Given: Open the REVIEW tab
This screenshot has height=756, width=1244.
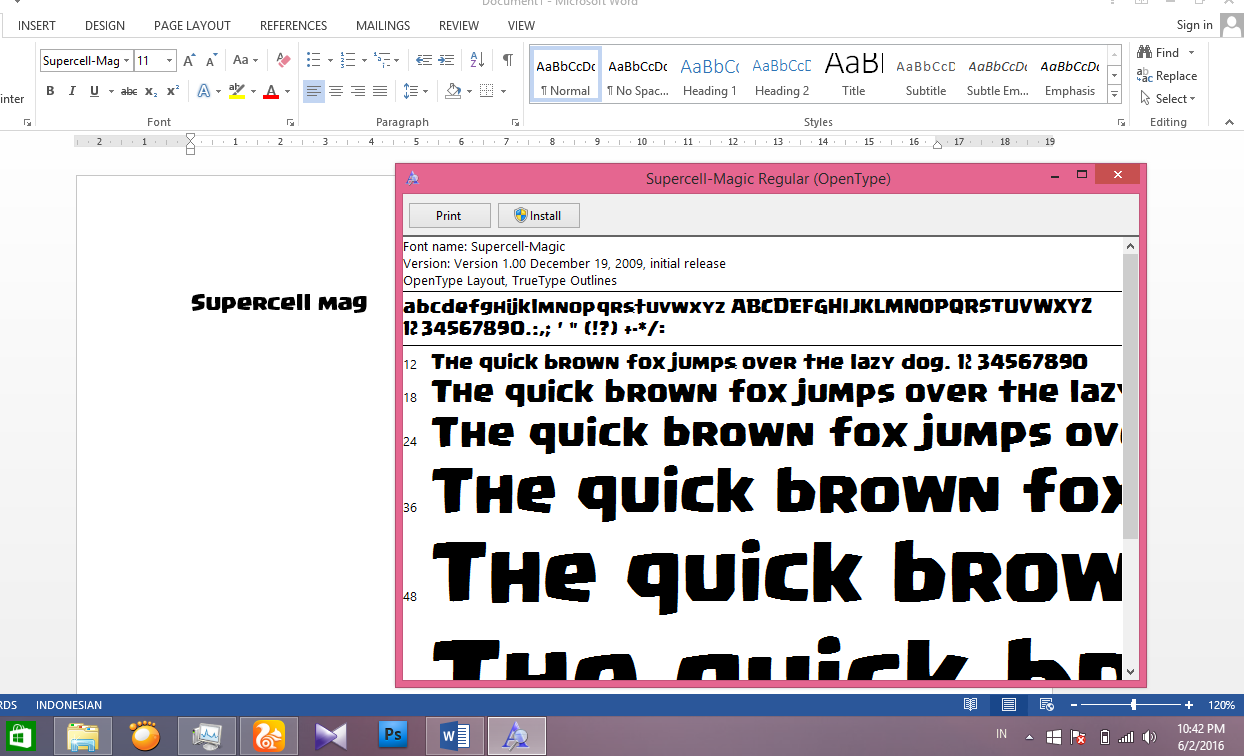Looking at the screenshot, I should tap(459, 25).
